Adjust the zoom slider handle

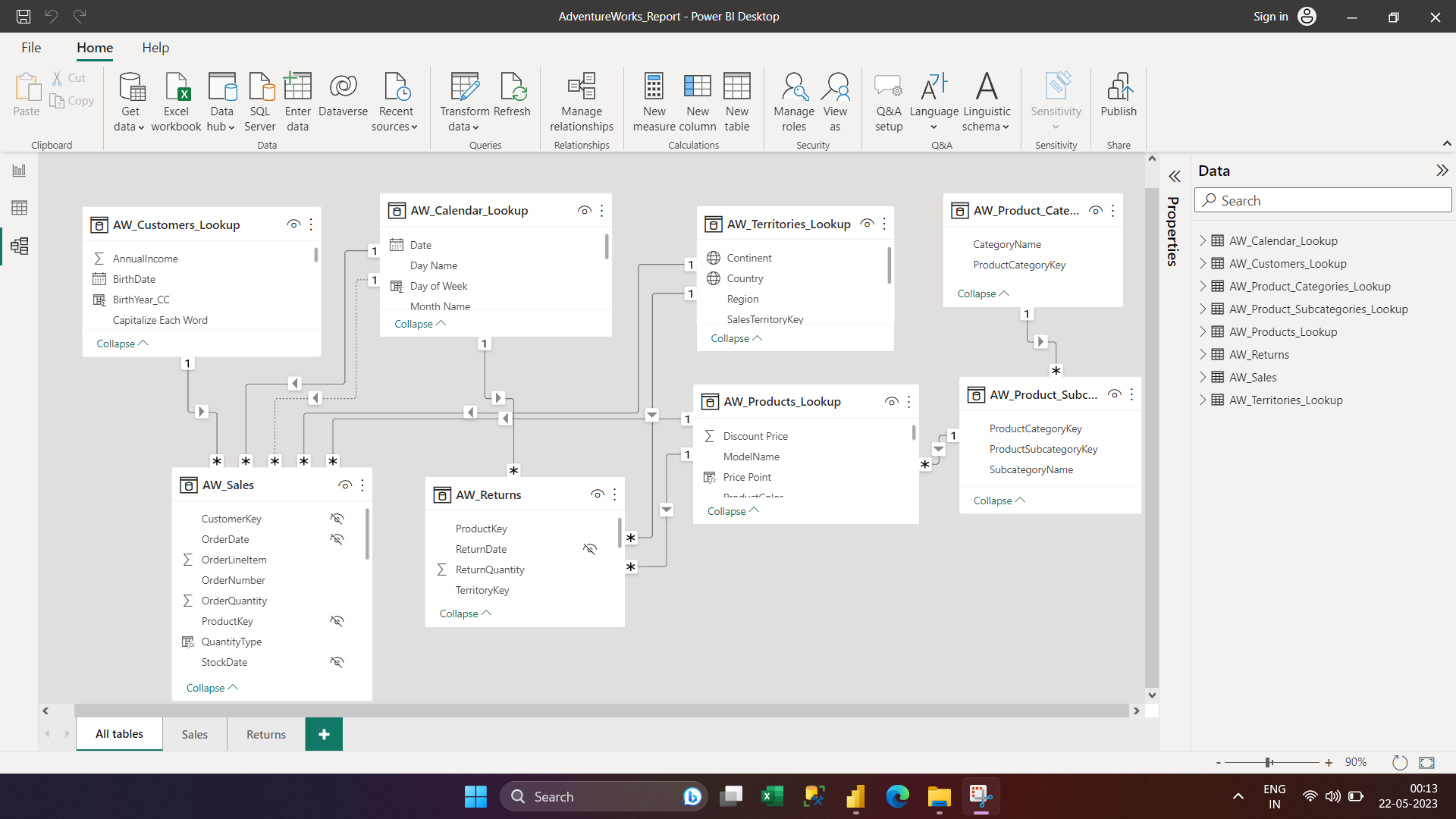click(x=1268, y=762)
